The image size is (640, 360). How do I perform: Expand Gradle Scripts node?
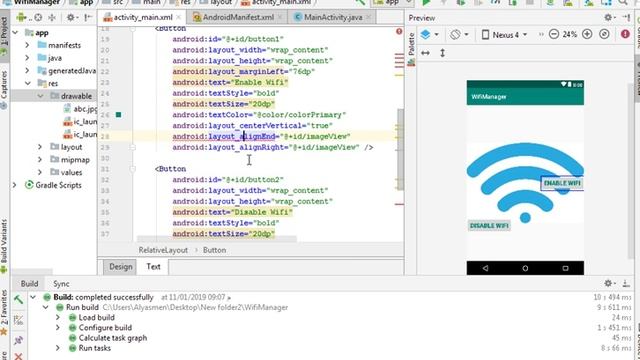(x=15, y=185)
